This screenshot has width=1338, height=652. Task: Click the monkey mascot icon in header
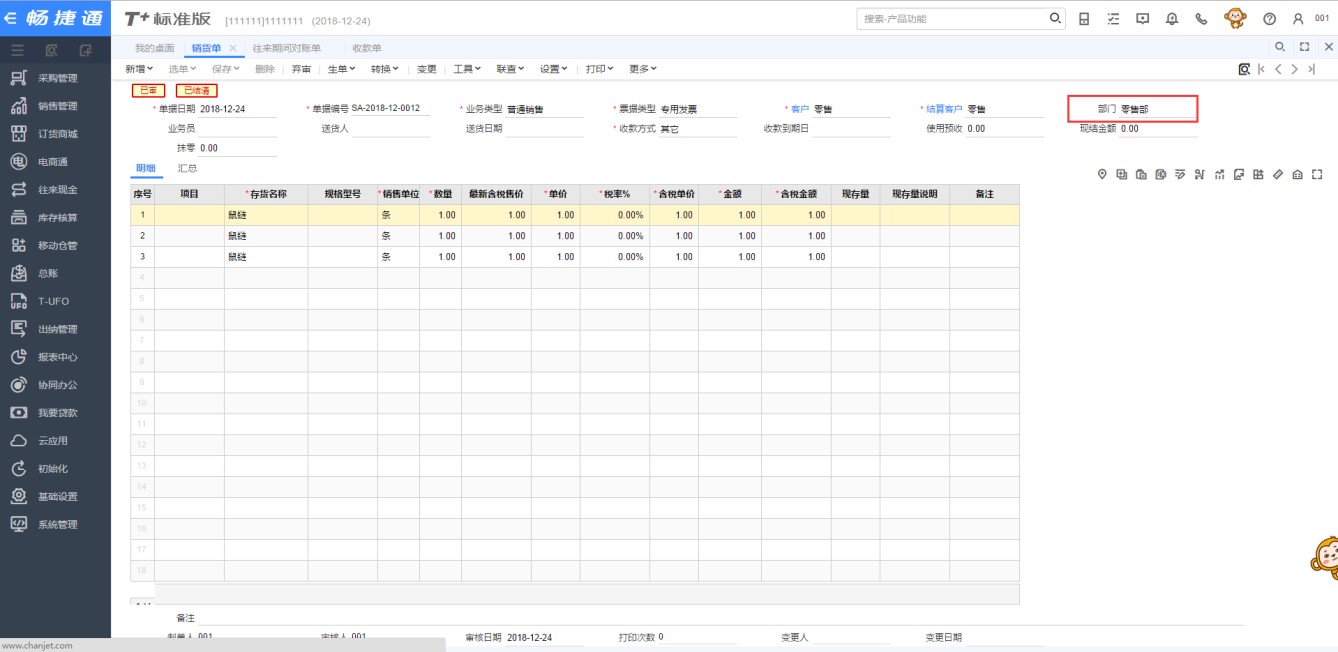[x=1235, y=19]
